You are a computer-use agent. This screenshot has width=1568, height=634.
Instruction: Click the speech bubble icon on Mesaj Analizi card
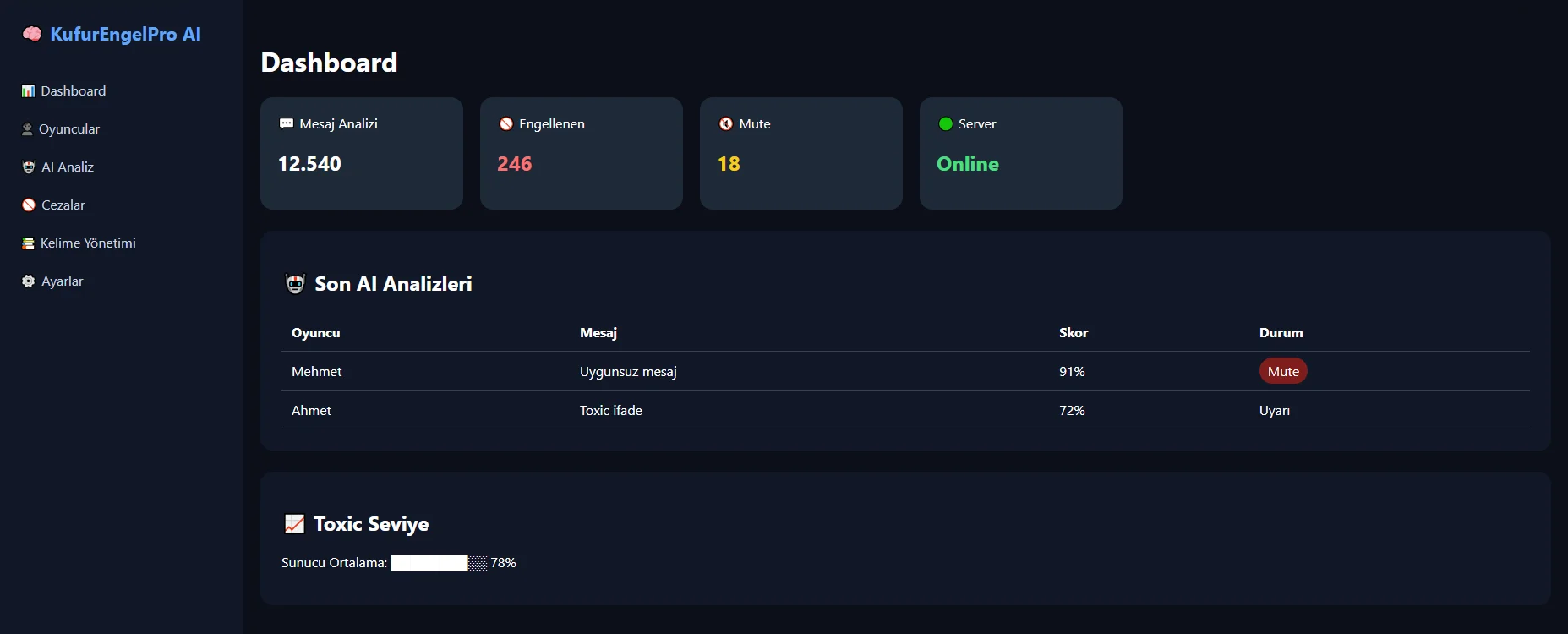[286, 124]
